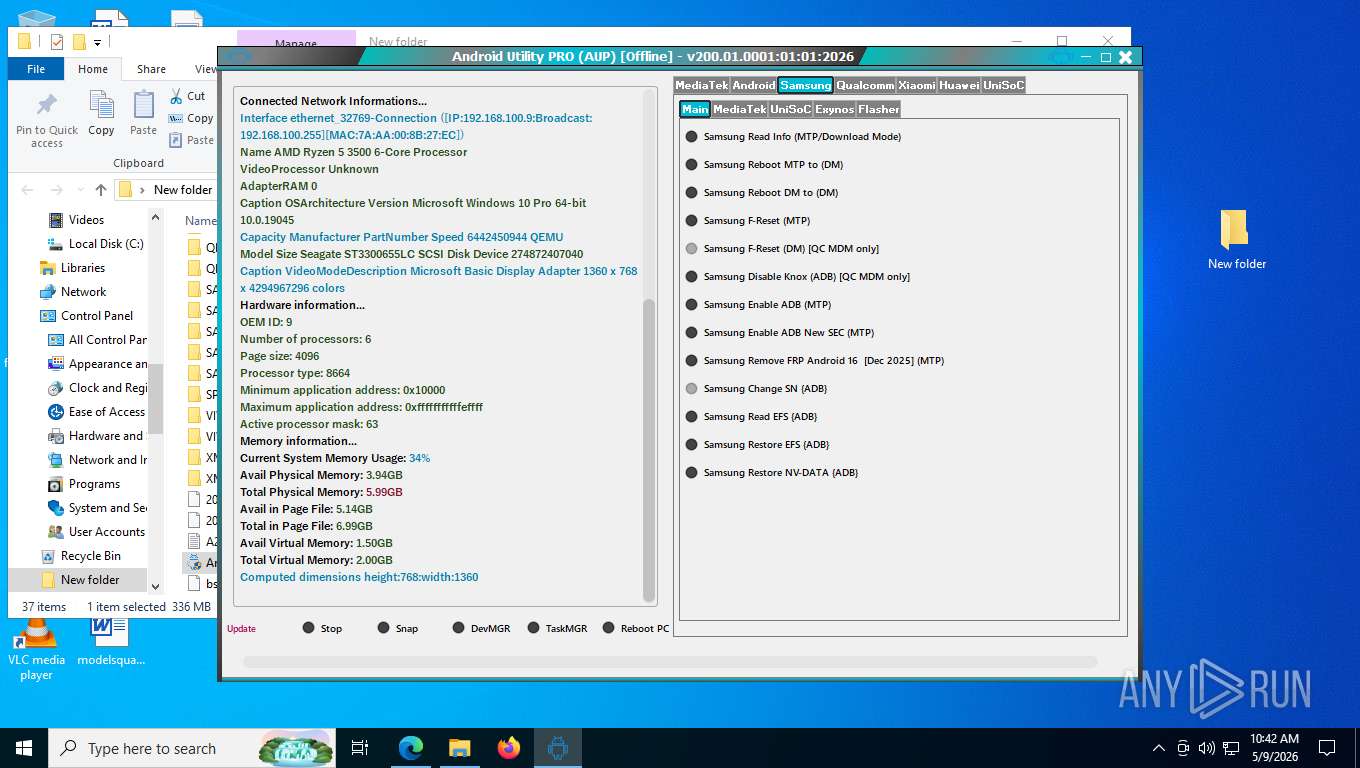The image size is (1360, 768).
Task: Click the bottom progress bar
Action: 670,662
